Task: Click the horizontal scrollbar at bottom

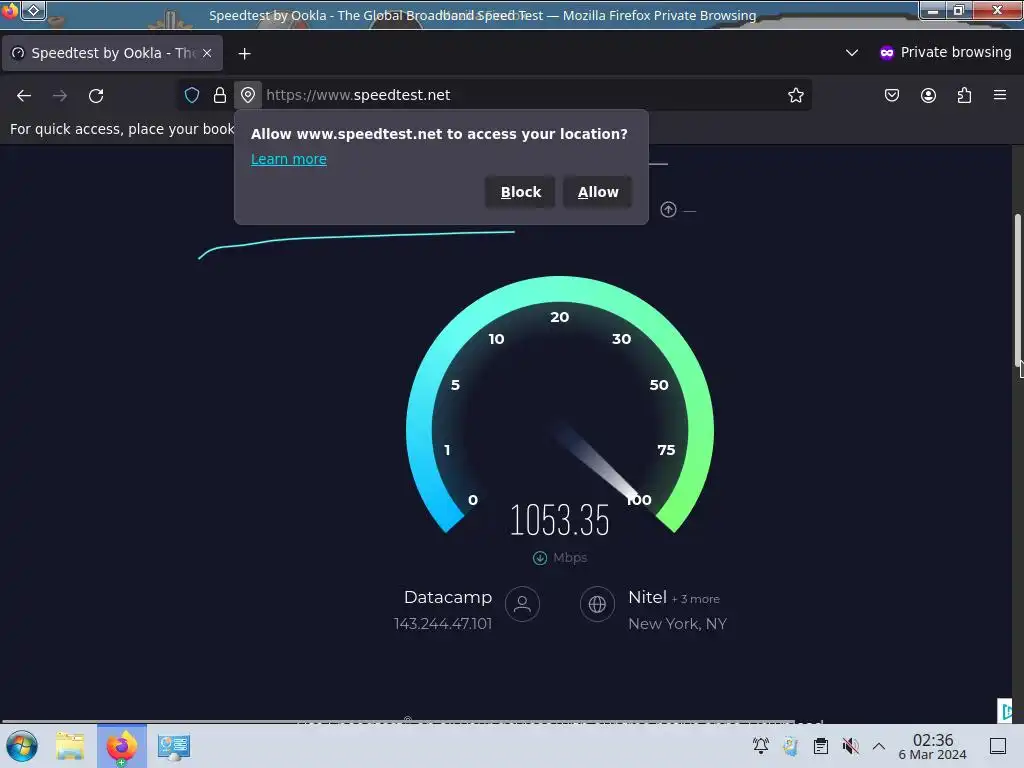Action: click(x=398, y=721)
